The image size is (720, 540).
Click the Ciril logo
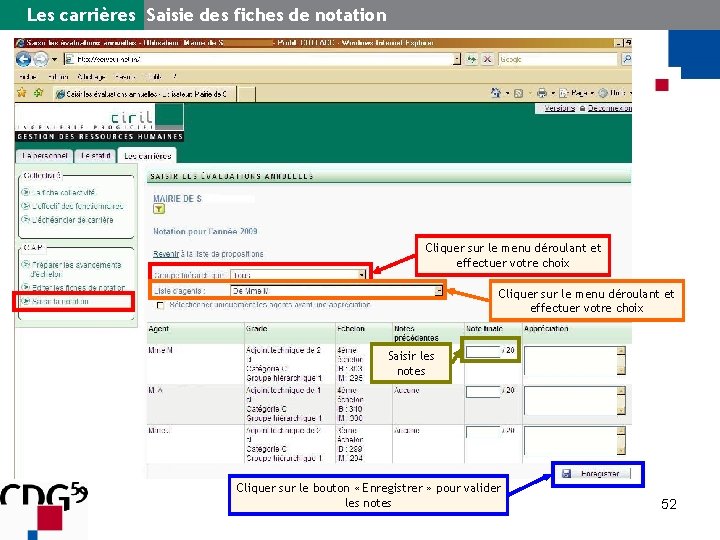[99, 123]
